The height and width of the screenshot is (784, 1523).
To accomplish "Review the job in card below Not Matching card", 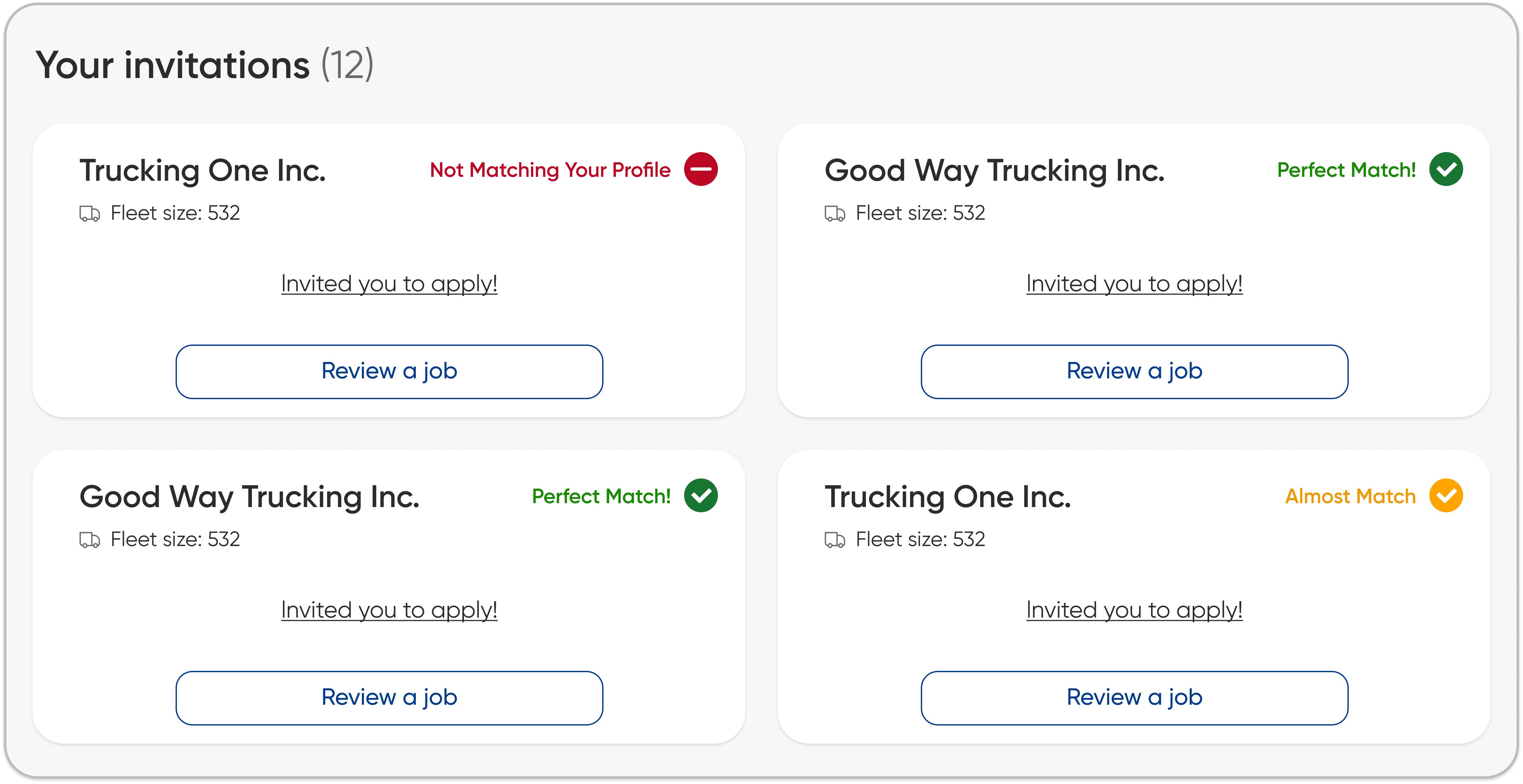I will [389, 698].
